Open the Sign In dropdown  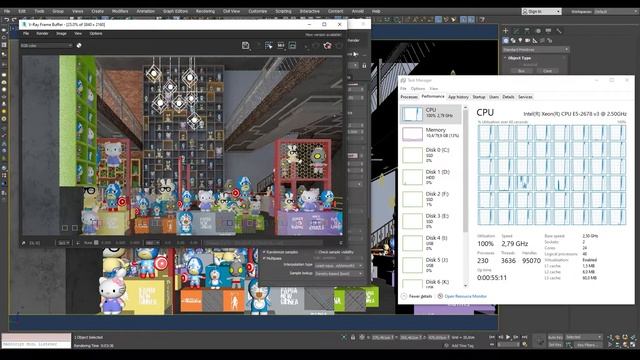[x=541, y=11]
